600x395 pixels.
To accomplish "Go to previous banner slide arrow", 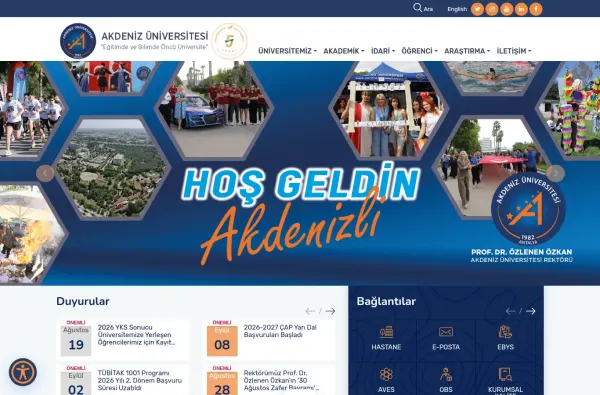I will [45, 173].
